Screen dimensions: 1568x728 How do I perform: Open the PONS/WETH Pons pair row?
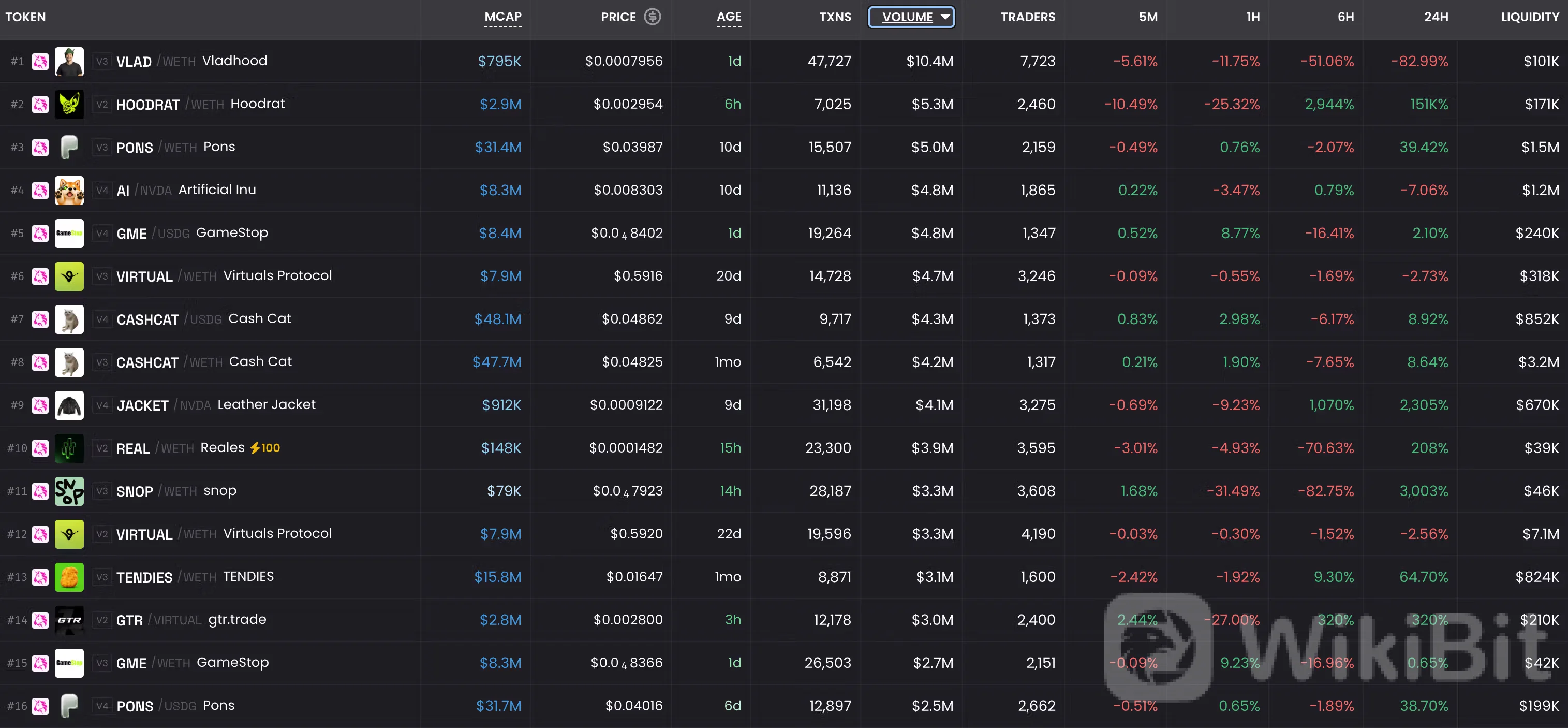pyautogui.click(x=784, y=148)
